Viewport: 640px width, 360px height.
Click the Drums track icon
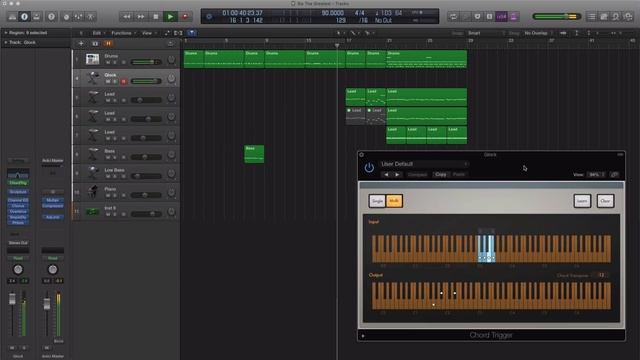click(x=92, y=59)
